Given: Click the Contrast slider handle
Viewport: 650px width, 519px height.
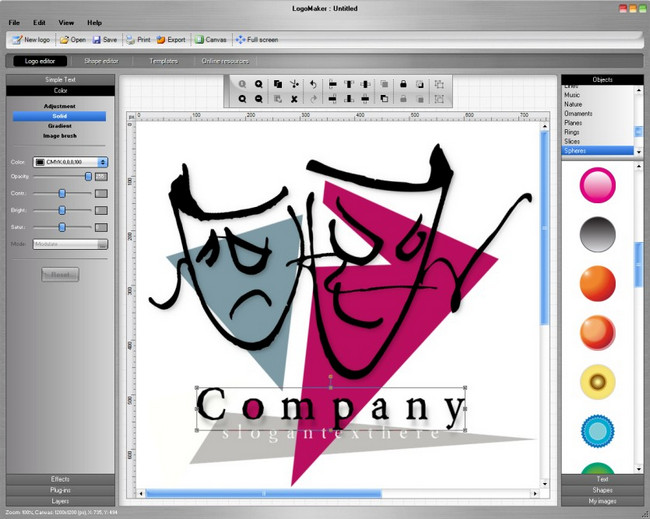Looking at the screenshot, I should coord(62,193).
